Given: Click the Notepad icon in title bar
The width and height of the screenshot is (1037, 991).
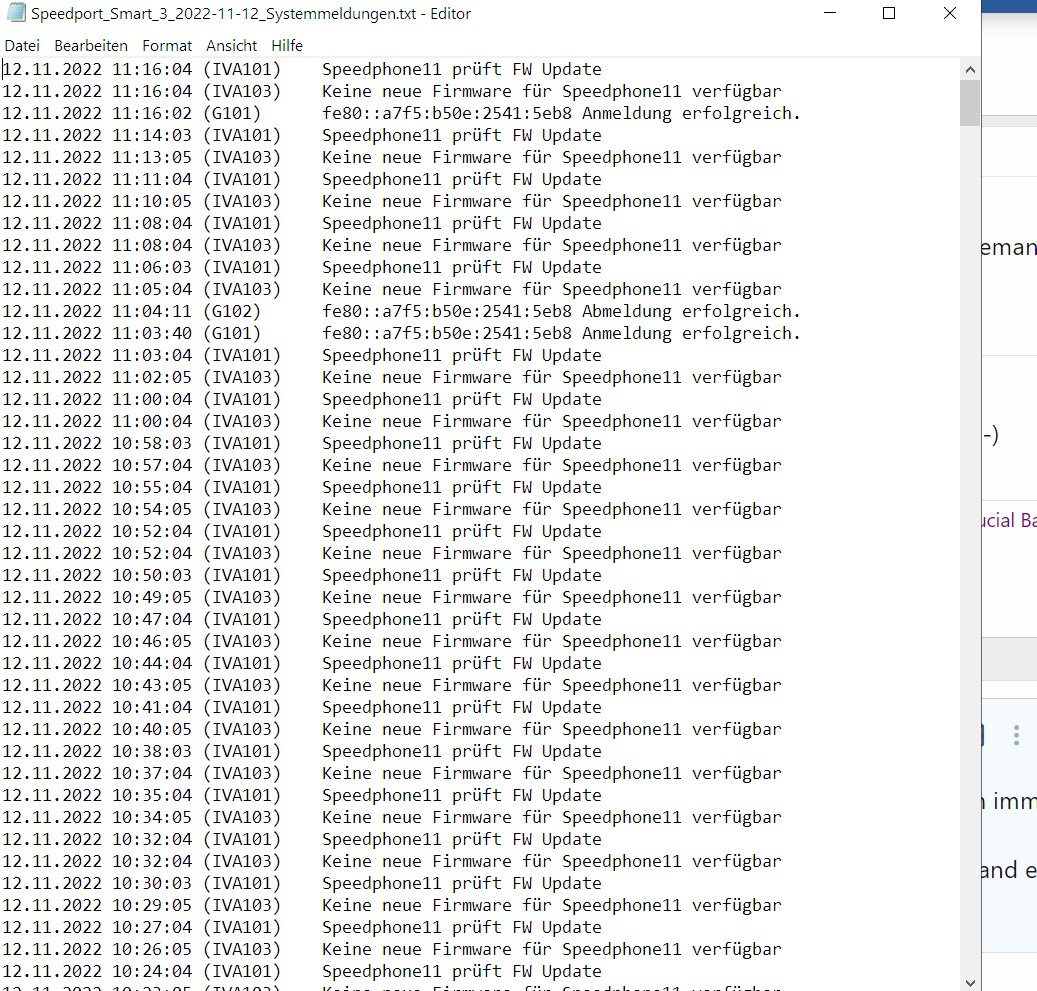Looking at the screenshot, I should pyautogui.click(x=15, y=13).
